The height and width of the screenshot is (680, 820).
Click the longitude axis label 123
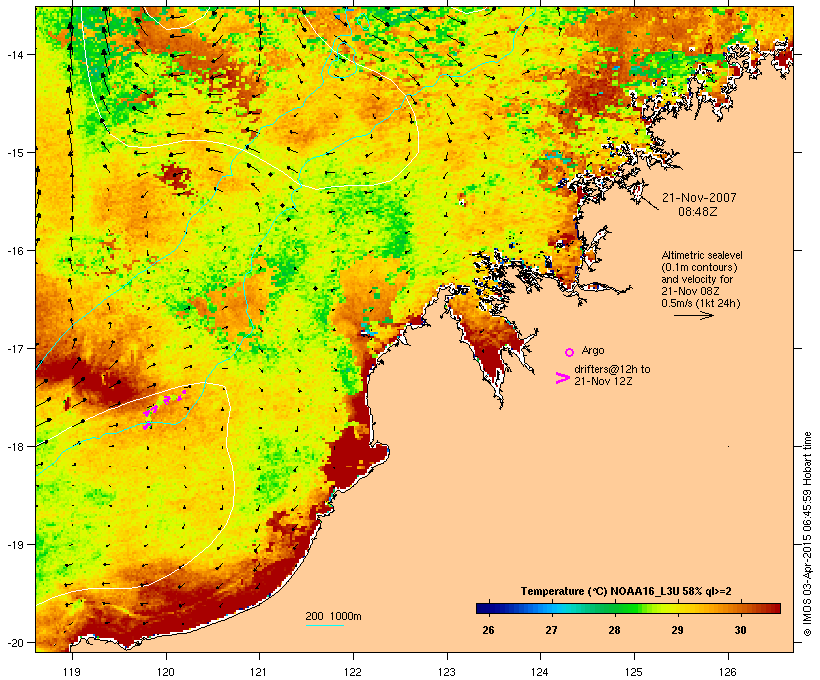pos(447,672)
